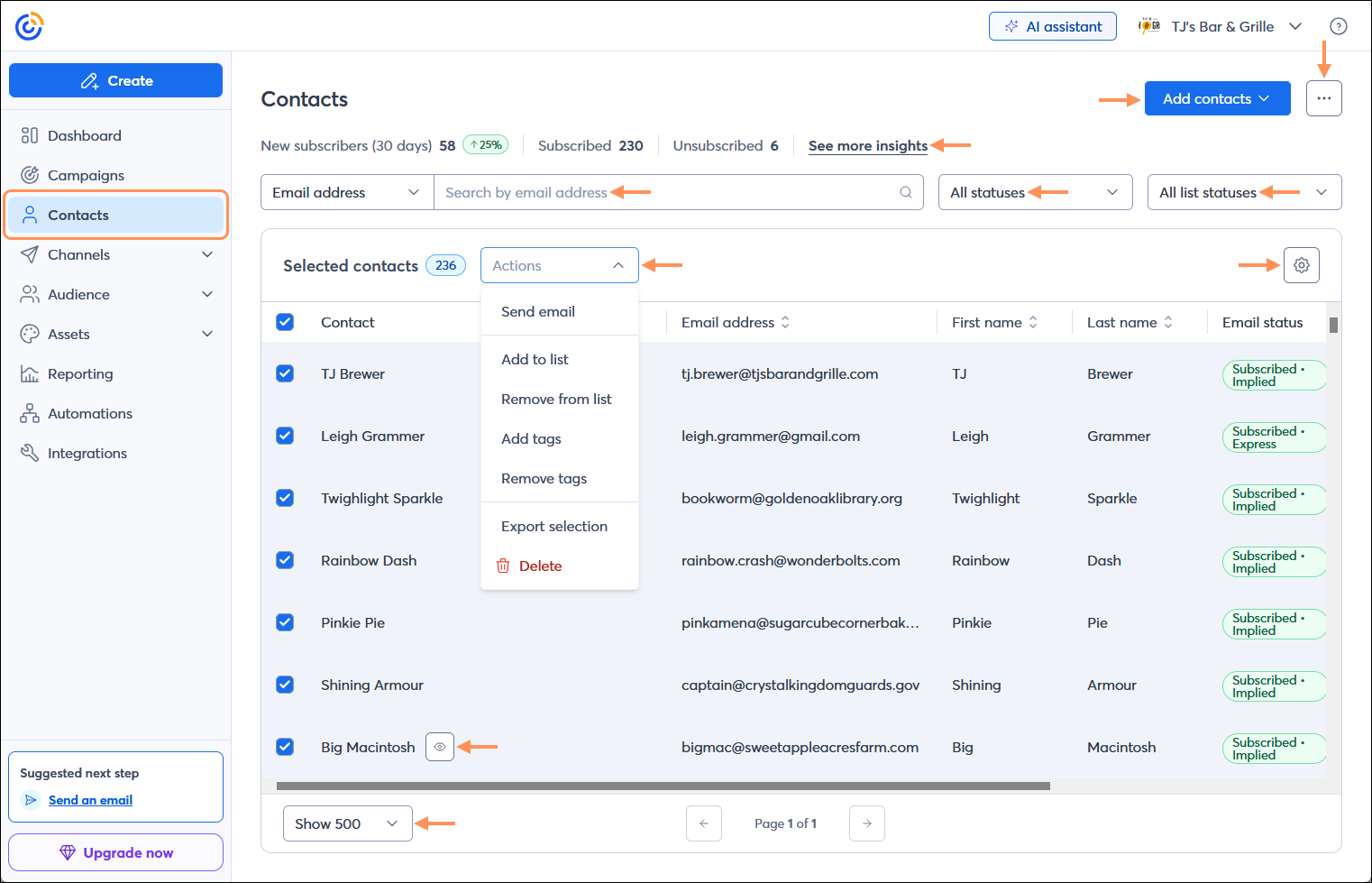Open the Reporting section

coord(80,373)
